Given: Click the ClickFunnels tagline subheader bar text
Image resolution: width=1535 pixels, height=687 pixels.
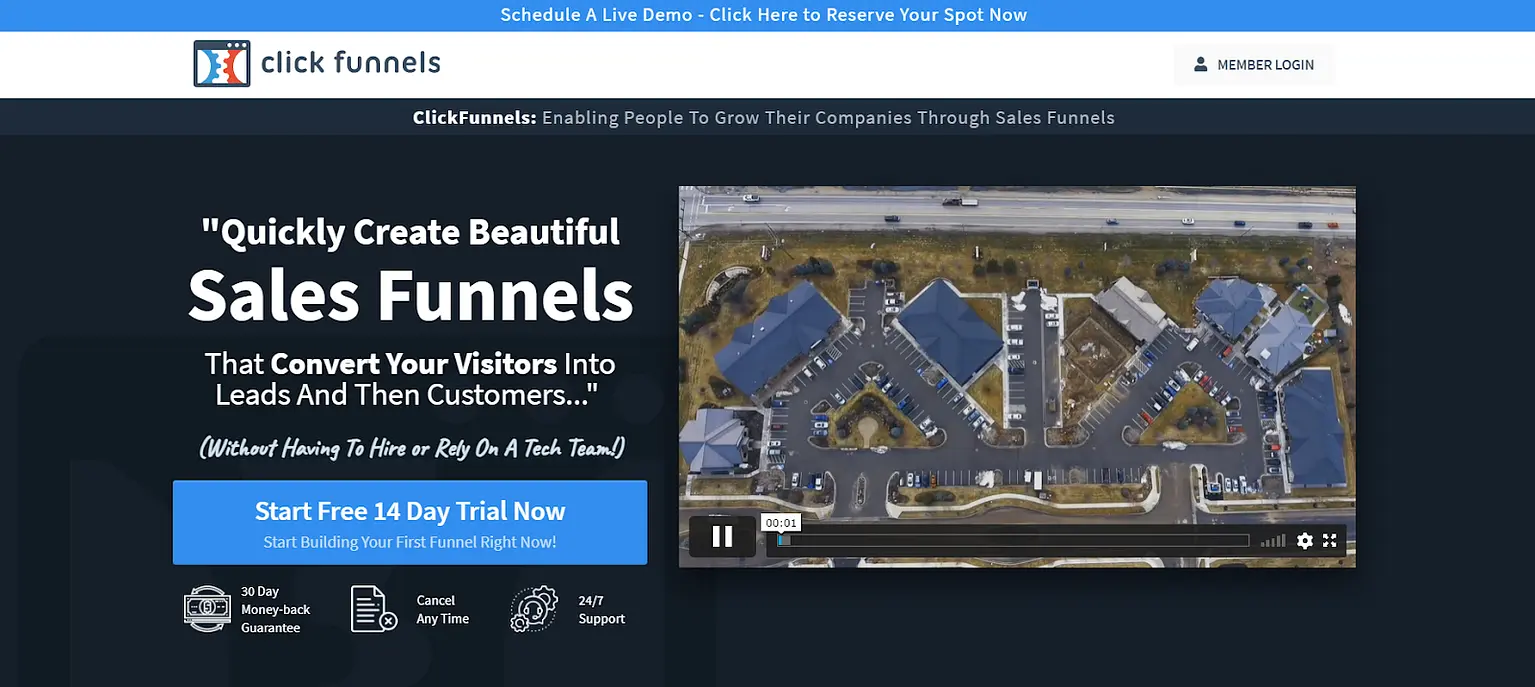Looking at the screenshot, I should (x=764, y=117).
